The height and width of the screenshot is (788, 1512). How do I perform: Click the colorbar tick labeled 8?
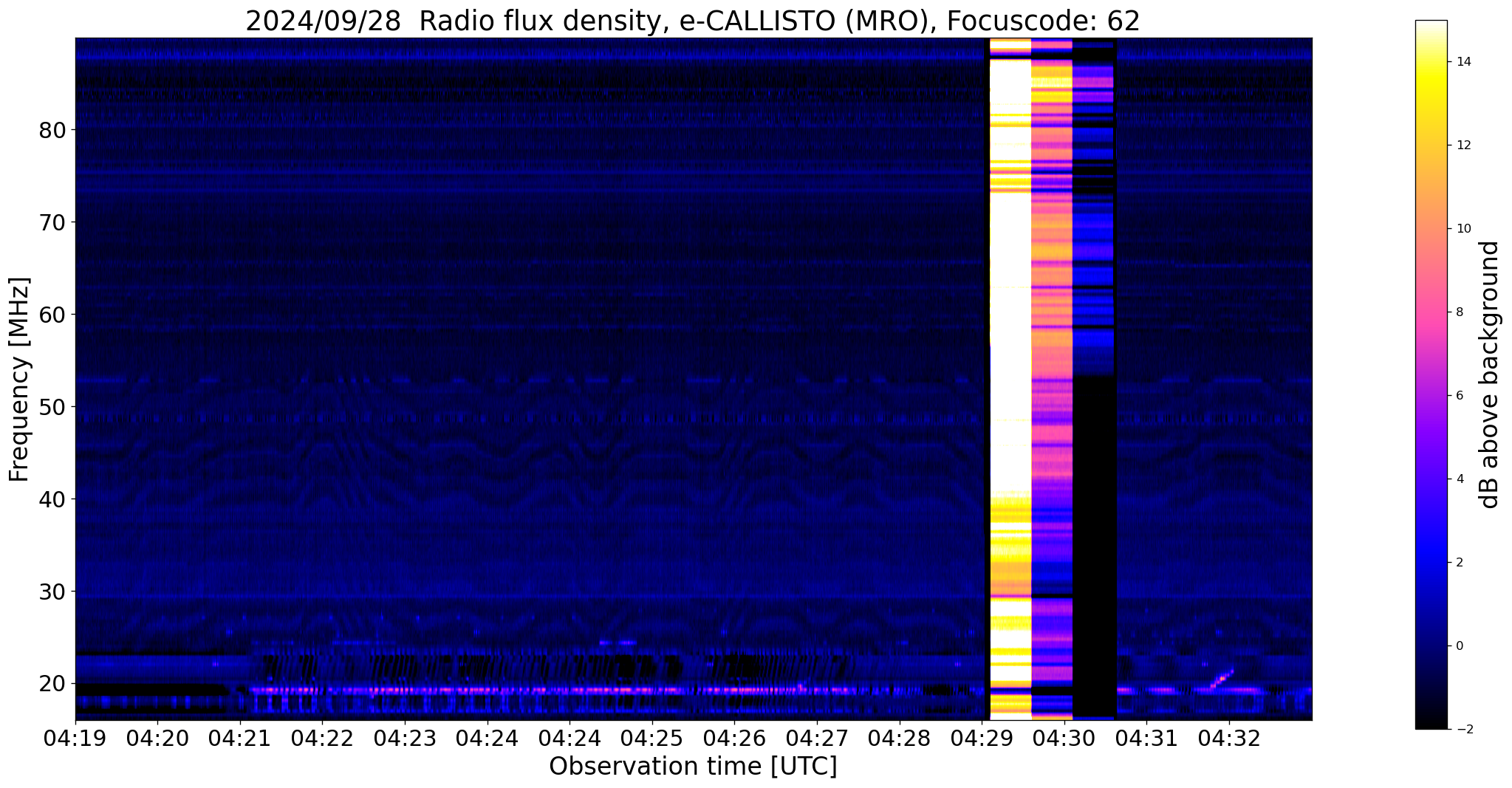point(1459,312)
